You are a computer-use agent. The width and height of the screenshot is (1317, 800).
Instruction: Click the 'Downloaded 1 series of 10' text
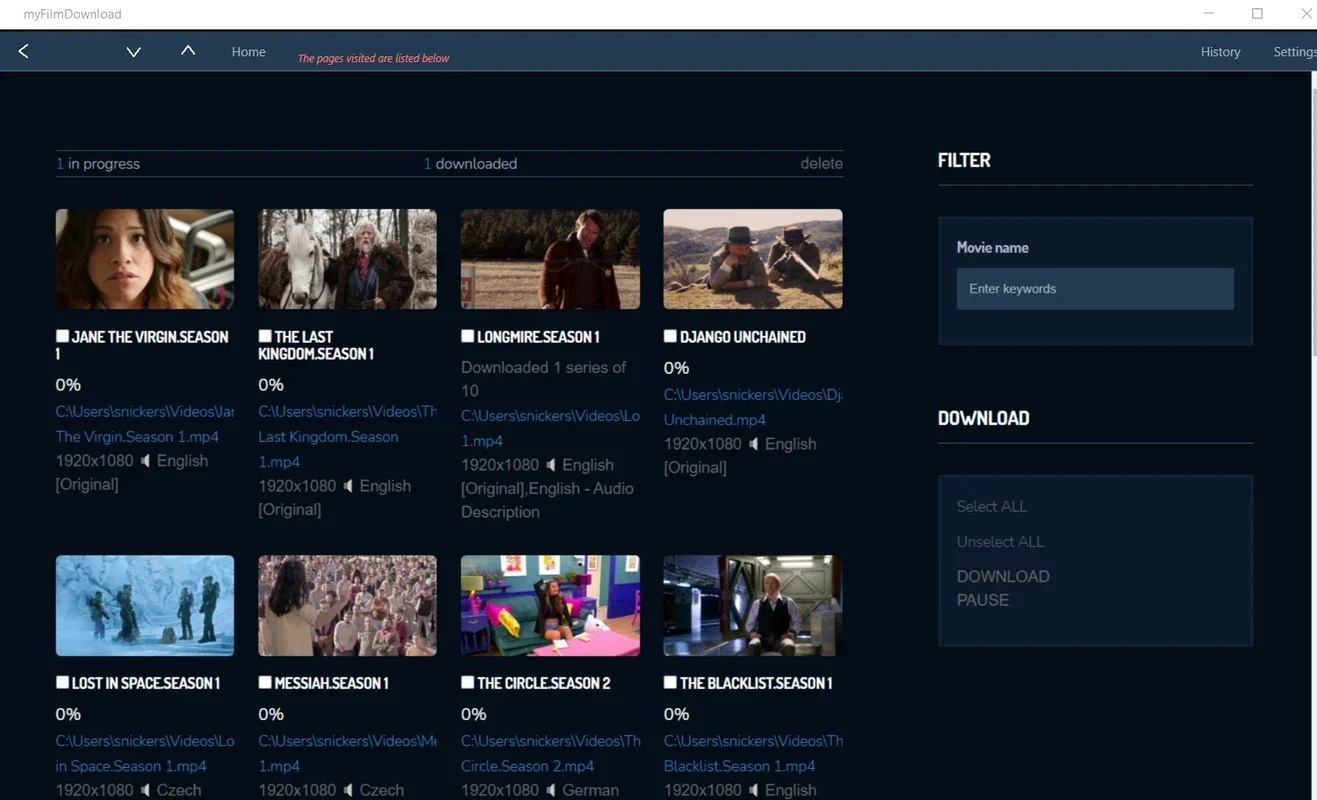point(543,379)
